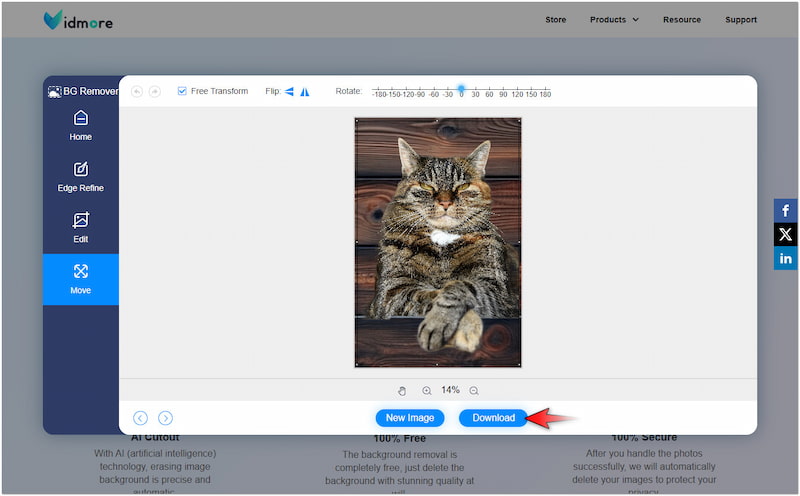This screenshot has height=496, width=800.
Task: Go to previous step with left arrow
Action: pyautogui.click(x=140, y=418)
